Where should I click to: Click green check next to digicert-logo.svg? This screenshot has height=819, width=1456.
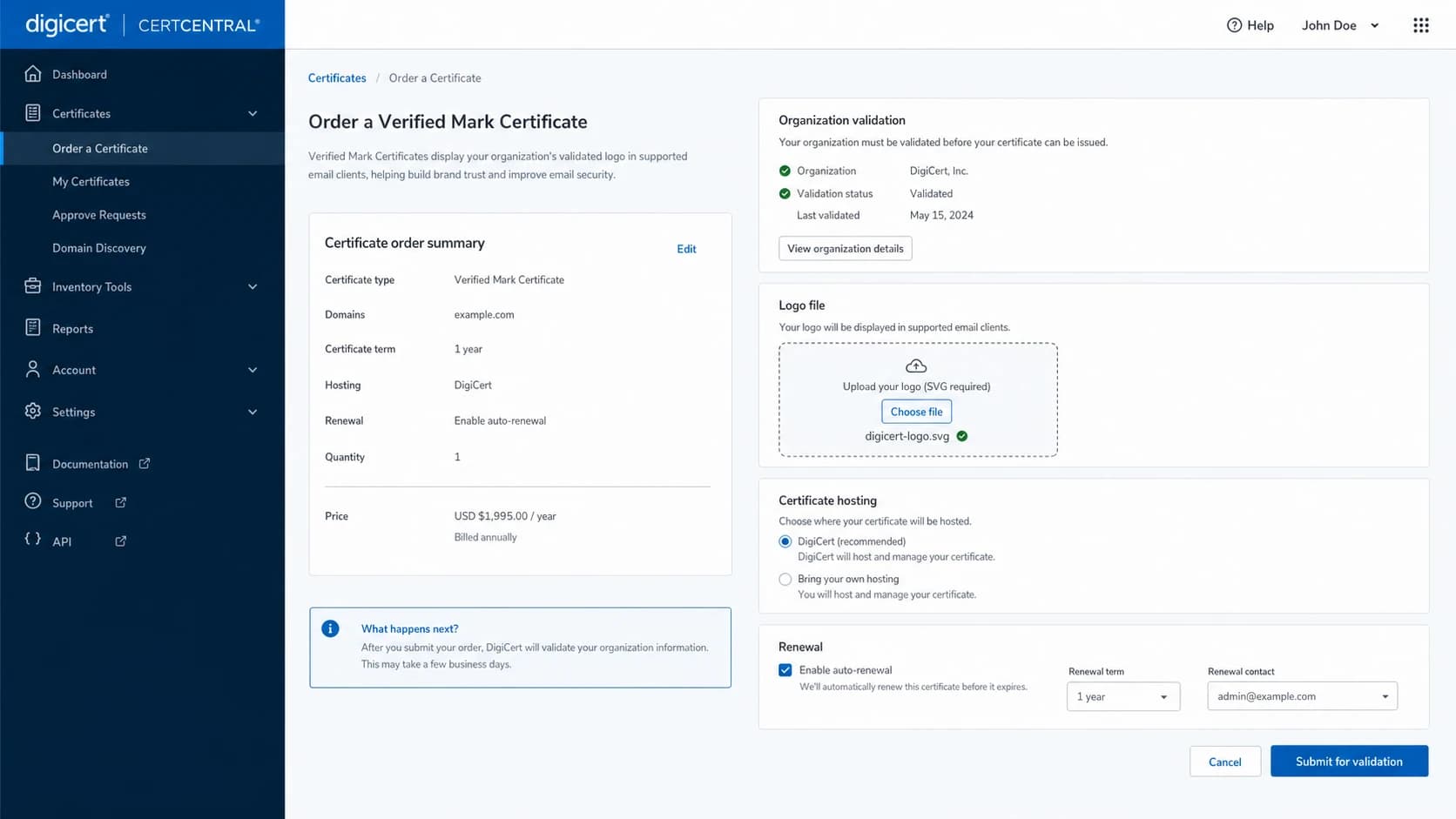click(962, 436)
